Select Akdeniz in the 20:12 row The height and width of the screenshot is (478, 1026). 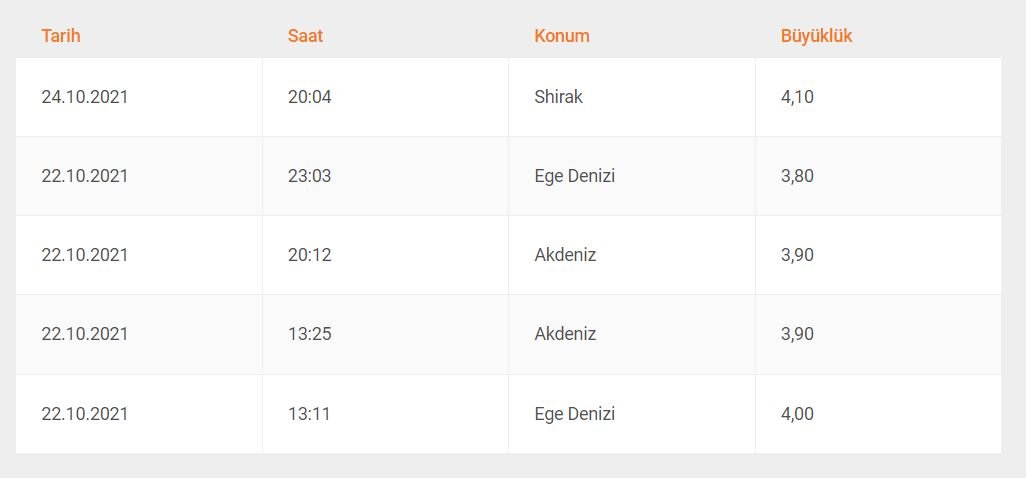click(x=565, y=255)
